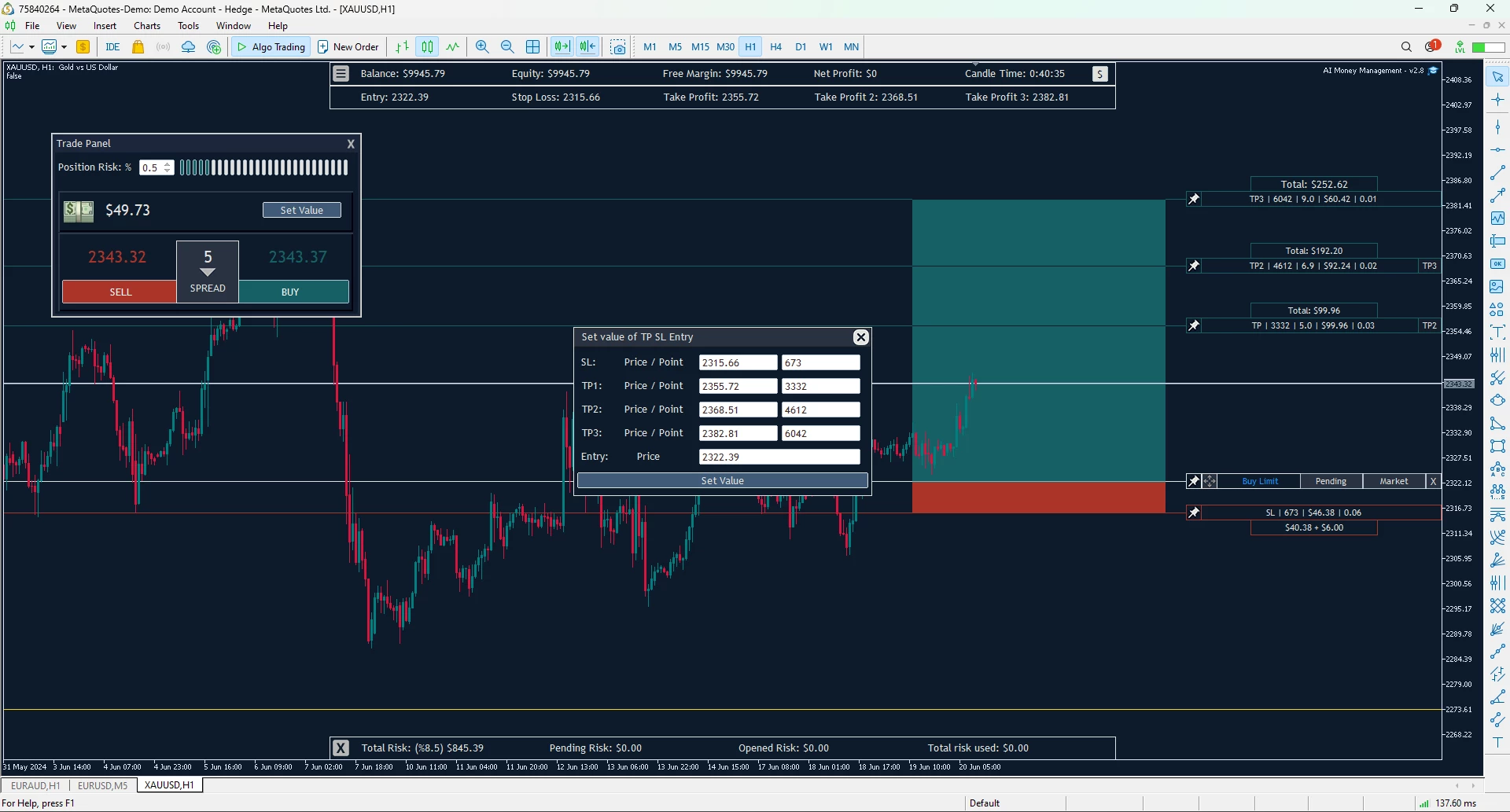
Task: Click the pin icon beside TP3 level
Action: pos(1194,200)
